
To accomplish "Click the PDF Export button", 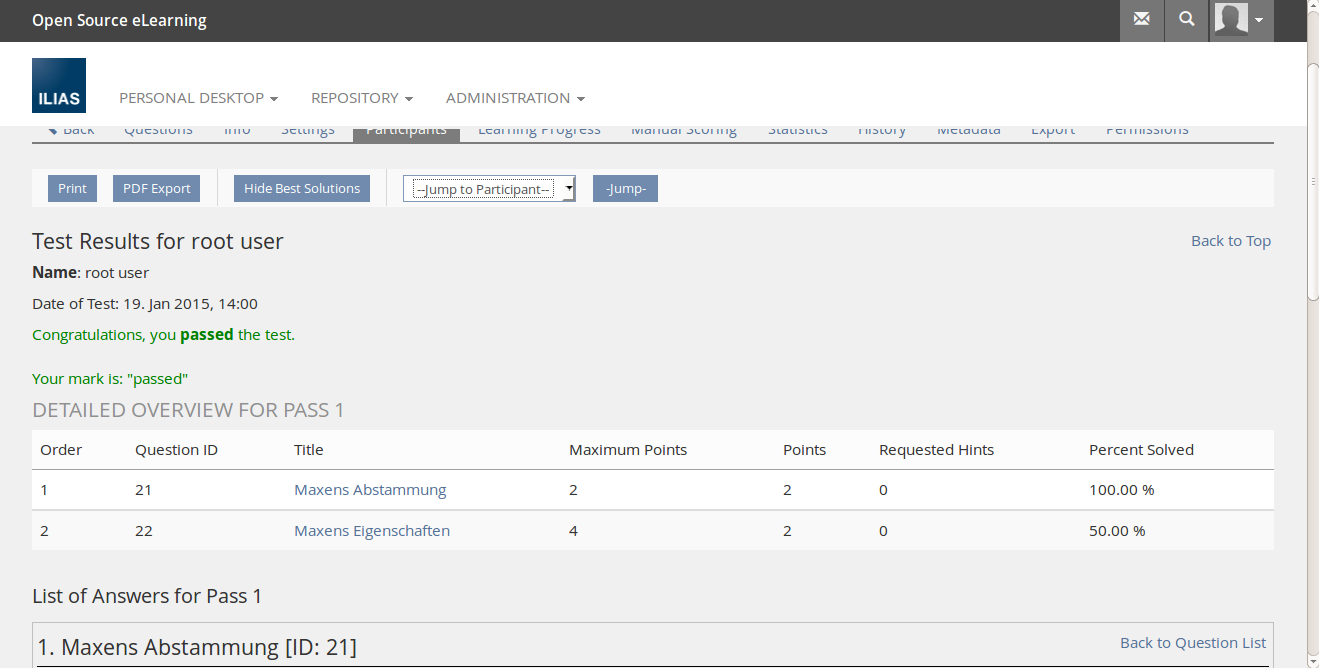I will point(156,189).
